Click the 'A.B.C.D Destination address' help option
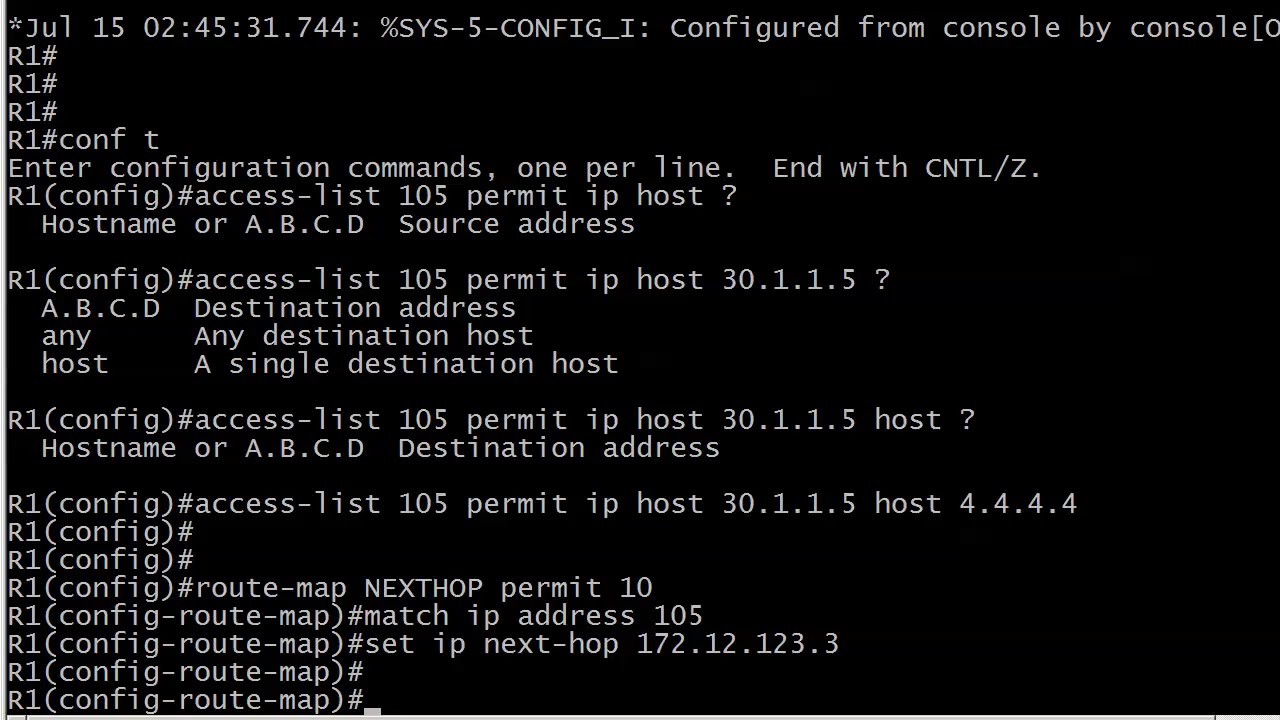Screen dimensions: 1280x720 [278, 308]
